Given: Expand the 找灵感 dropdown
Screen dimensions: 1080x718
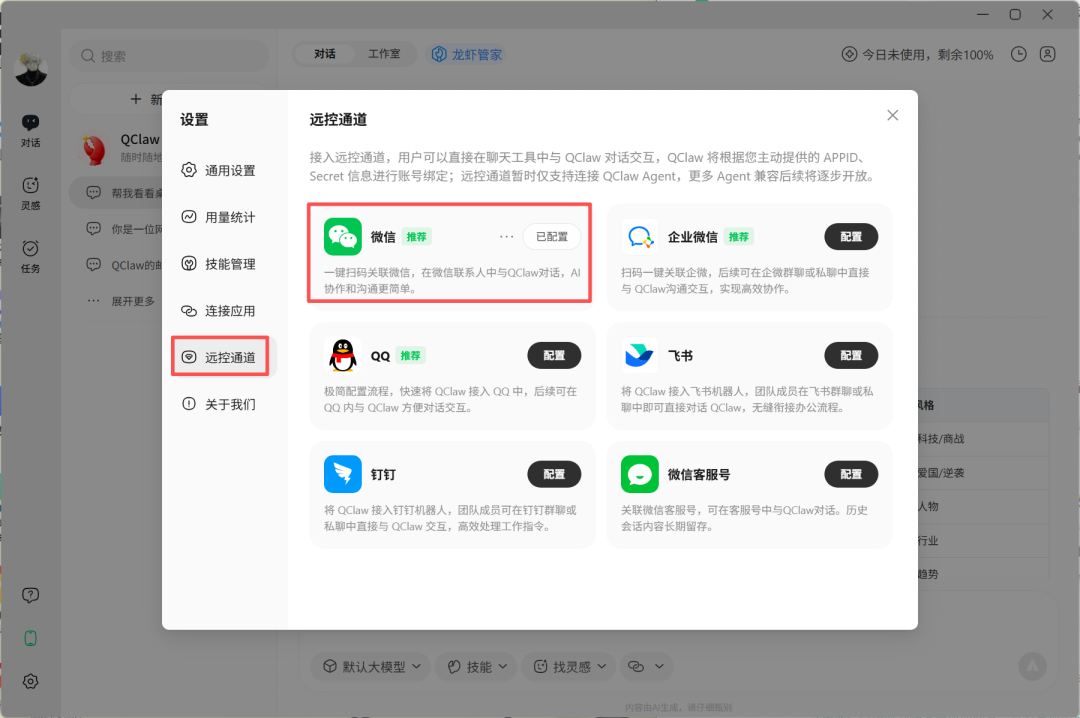Looking at the screenshot, I should (x=570, y=666).
